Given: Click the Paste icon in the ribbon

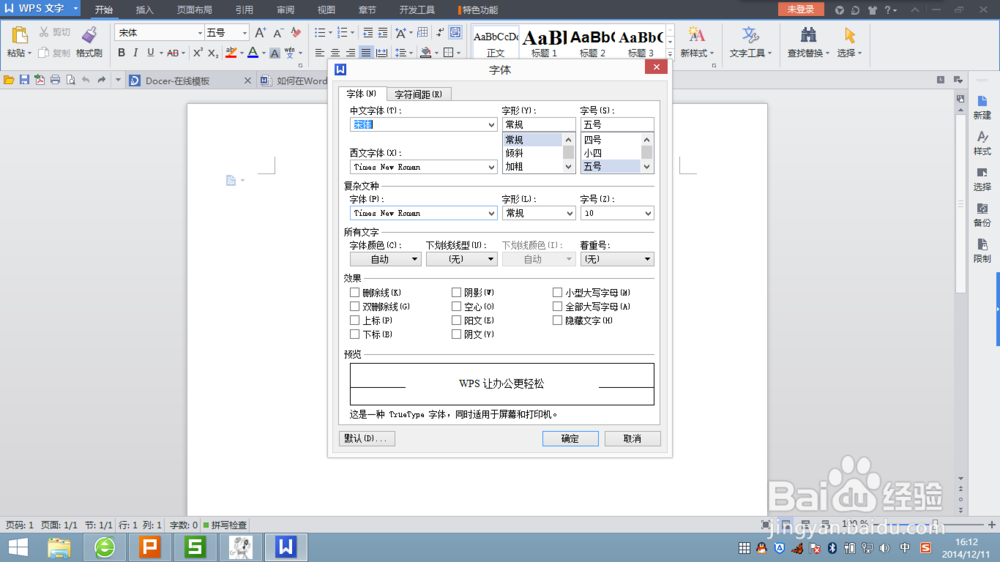Looking at the screenshot, I should (19, 35).
